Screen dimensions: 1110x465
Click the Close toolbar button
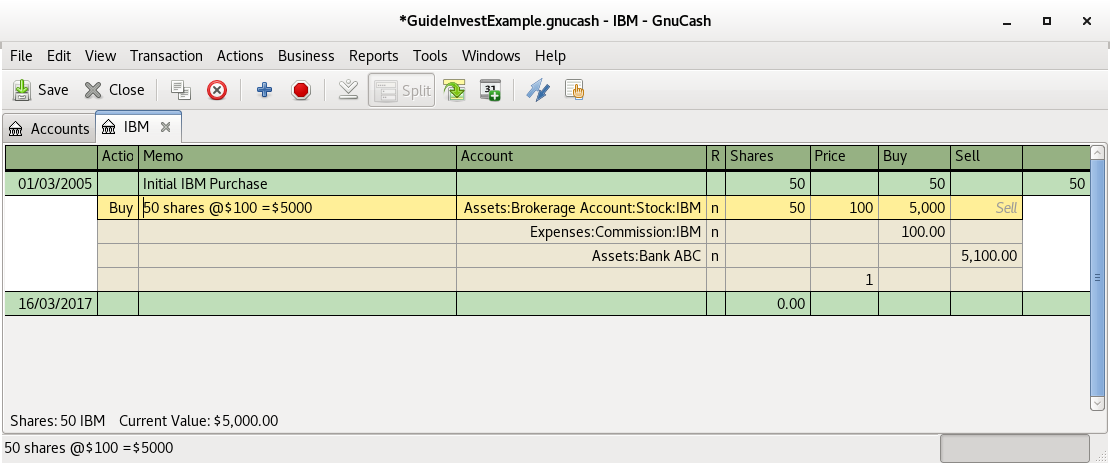[x=114, y=90]
